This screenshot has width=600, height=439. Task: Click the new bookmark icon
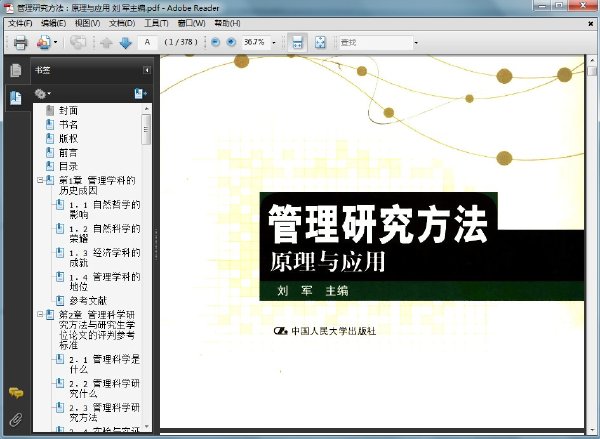[140, 93]
